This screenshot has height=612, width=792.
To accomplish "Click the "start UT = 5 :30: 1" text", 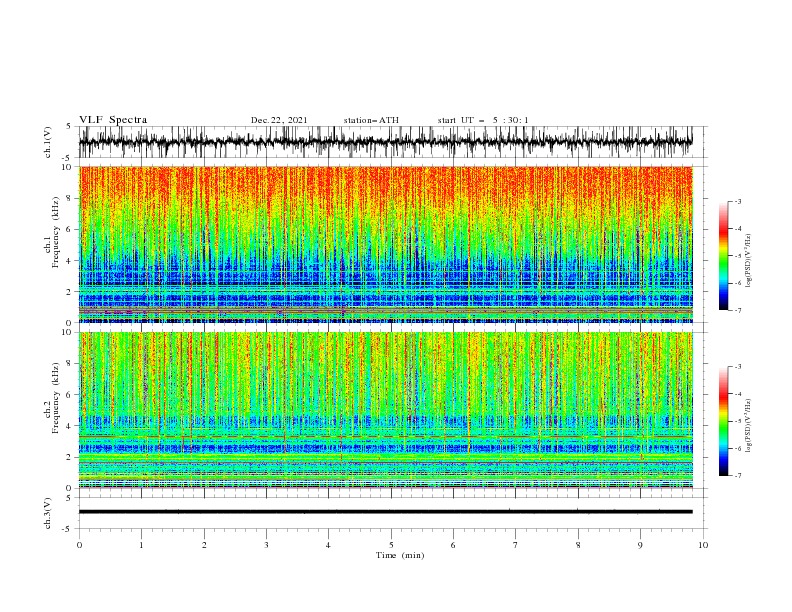I will [483, 120].
